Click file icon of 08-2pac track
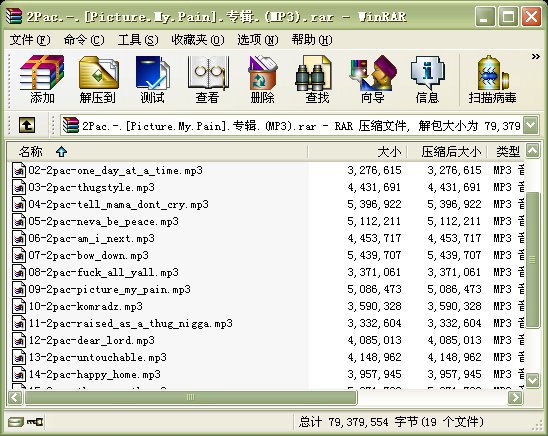This screenshot has height=436, width=548. [x=19, y=272]
